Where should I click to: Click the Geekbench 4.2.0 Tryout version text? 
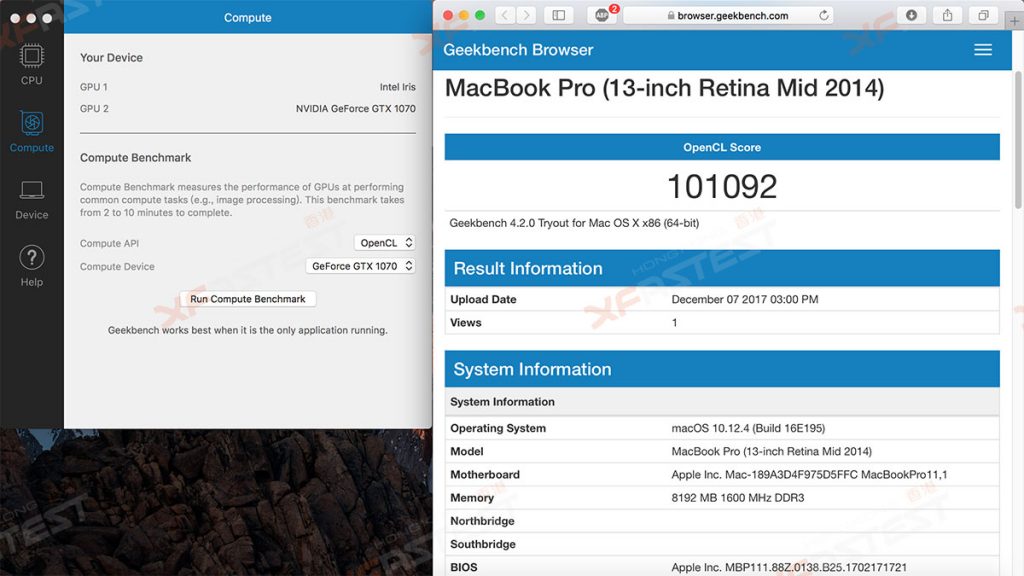[x=574, y=223]
